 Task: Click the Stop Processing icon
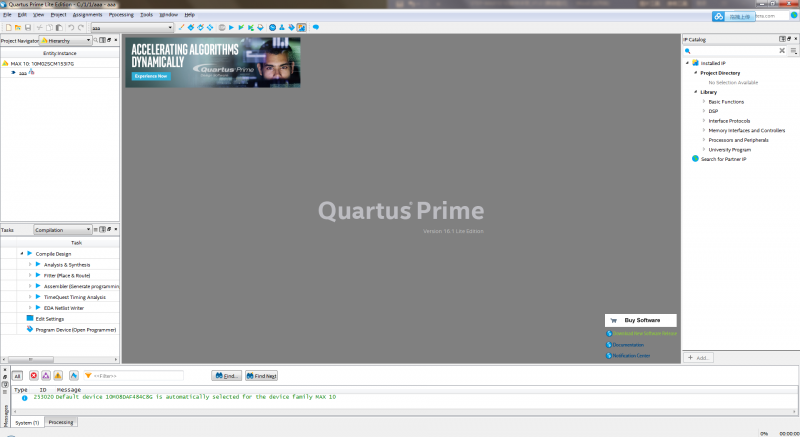click(222, 28)
